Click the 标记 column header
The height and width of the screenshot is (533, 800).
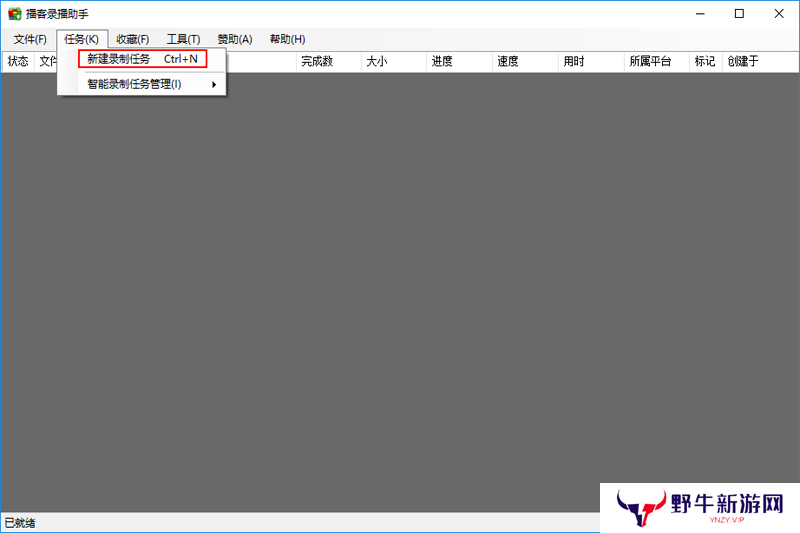pyautogui.click(x=706, y=62)
